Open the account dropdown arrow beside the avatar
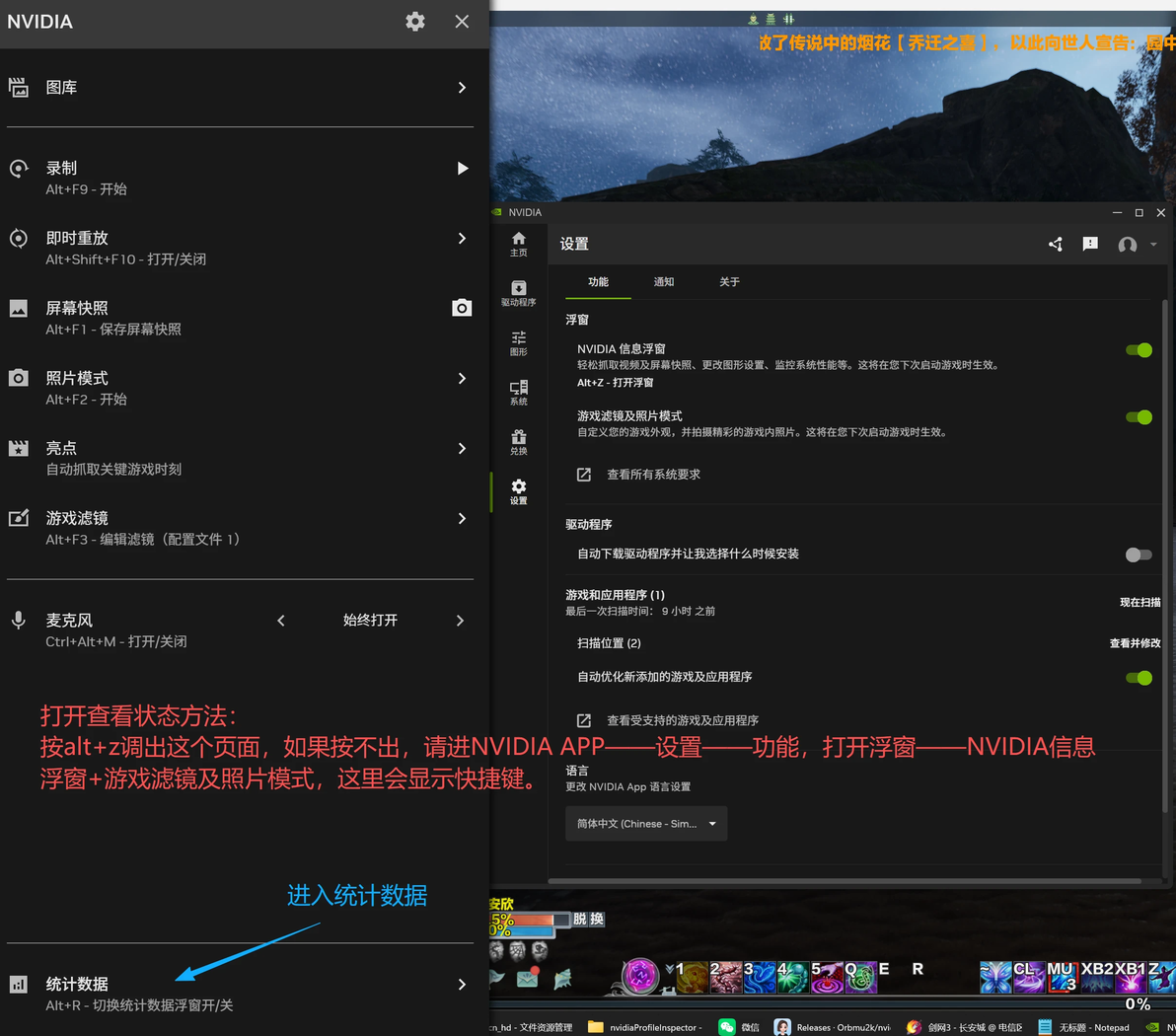This screenshot has height=1036, width=1176. pos(1153,245)
